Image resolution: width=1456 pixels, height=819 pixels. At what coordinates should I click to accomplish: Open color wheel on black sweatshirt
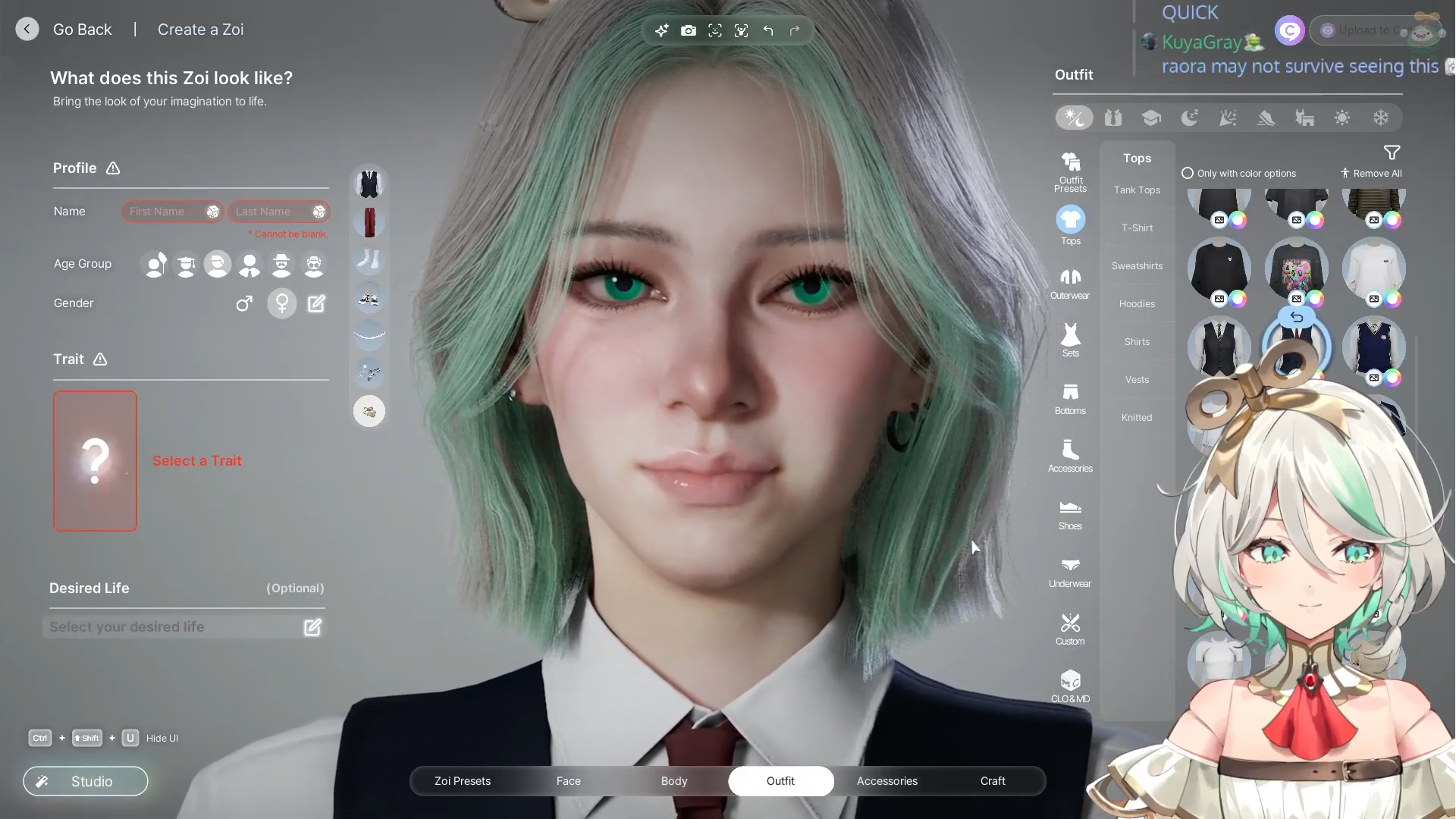pyautogui.click(x=1238, y=299)
